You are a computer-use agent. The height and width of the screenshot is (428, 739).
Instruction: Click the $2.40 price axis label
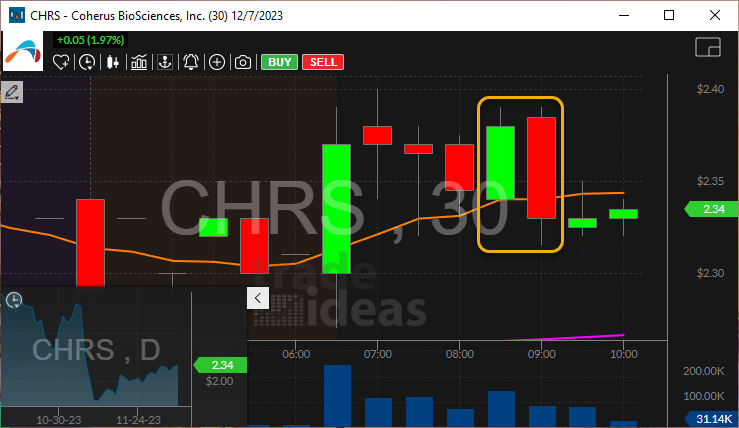(x=710, y=89)
